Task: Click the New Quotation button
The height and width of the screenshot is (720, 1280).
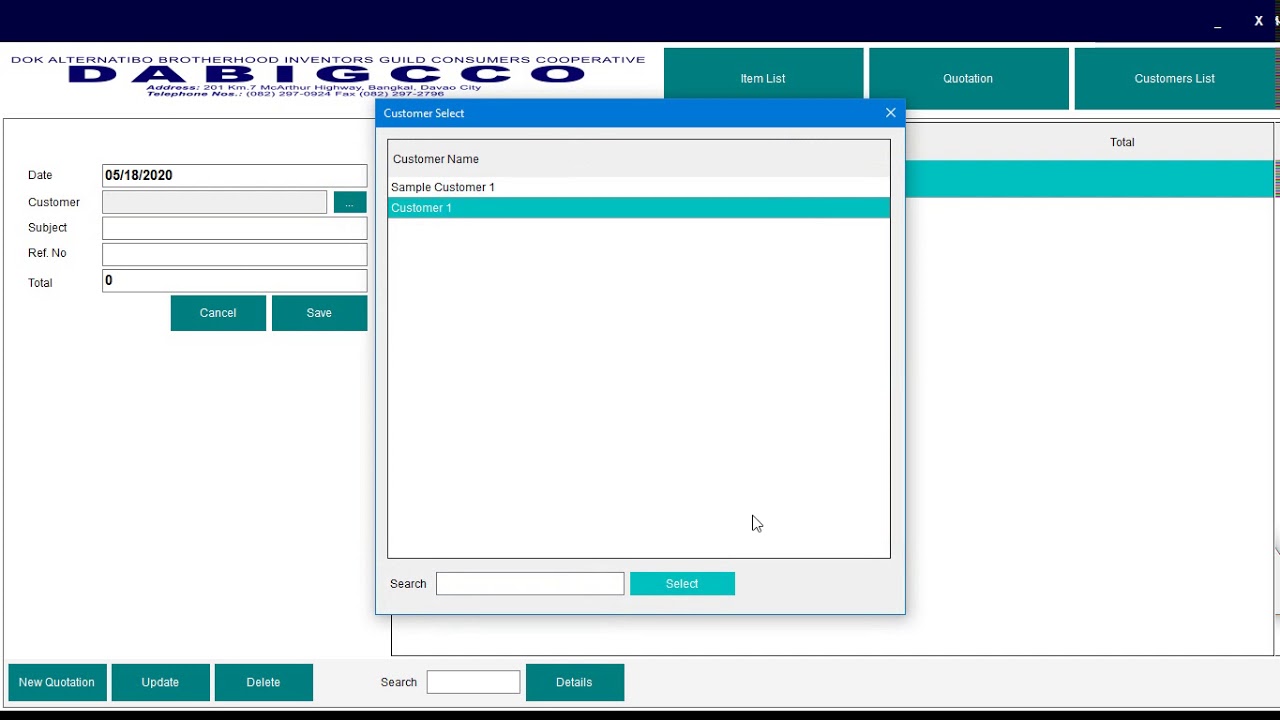Action: [x=57, y=682]
